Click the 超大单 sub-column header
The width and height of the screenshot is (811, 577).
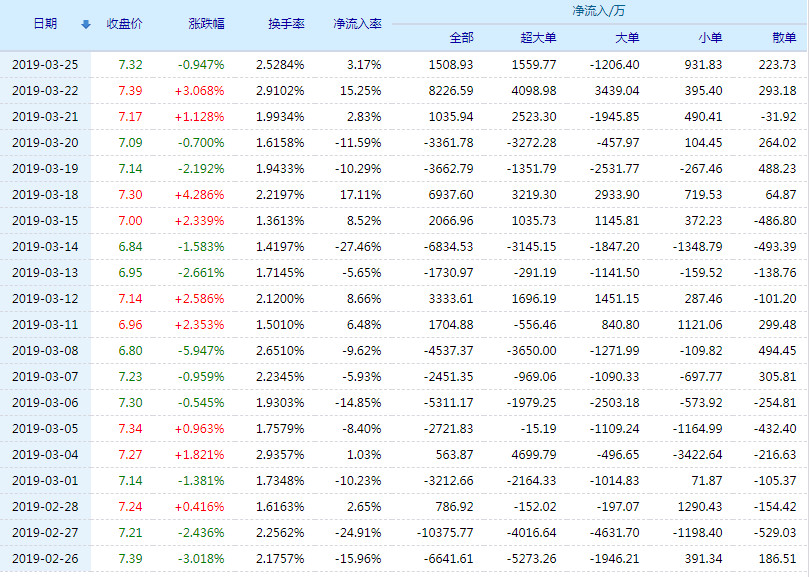pyautogui.click(x=540, y=37)
